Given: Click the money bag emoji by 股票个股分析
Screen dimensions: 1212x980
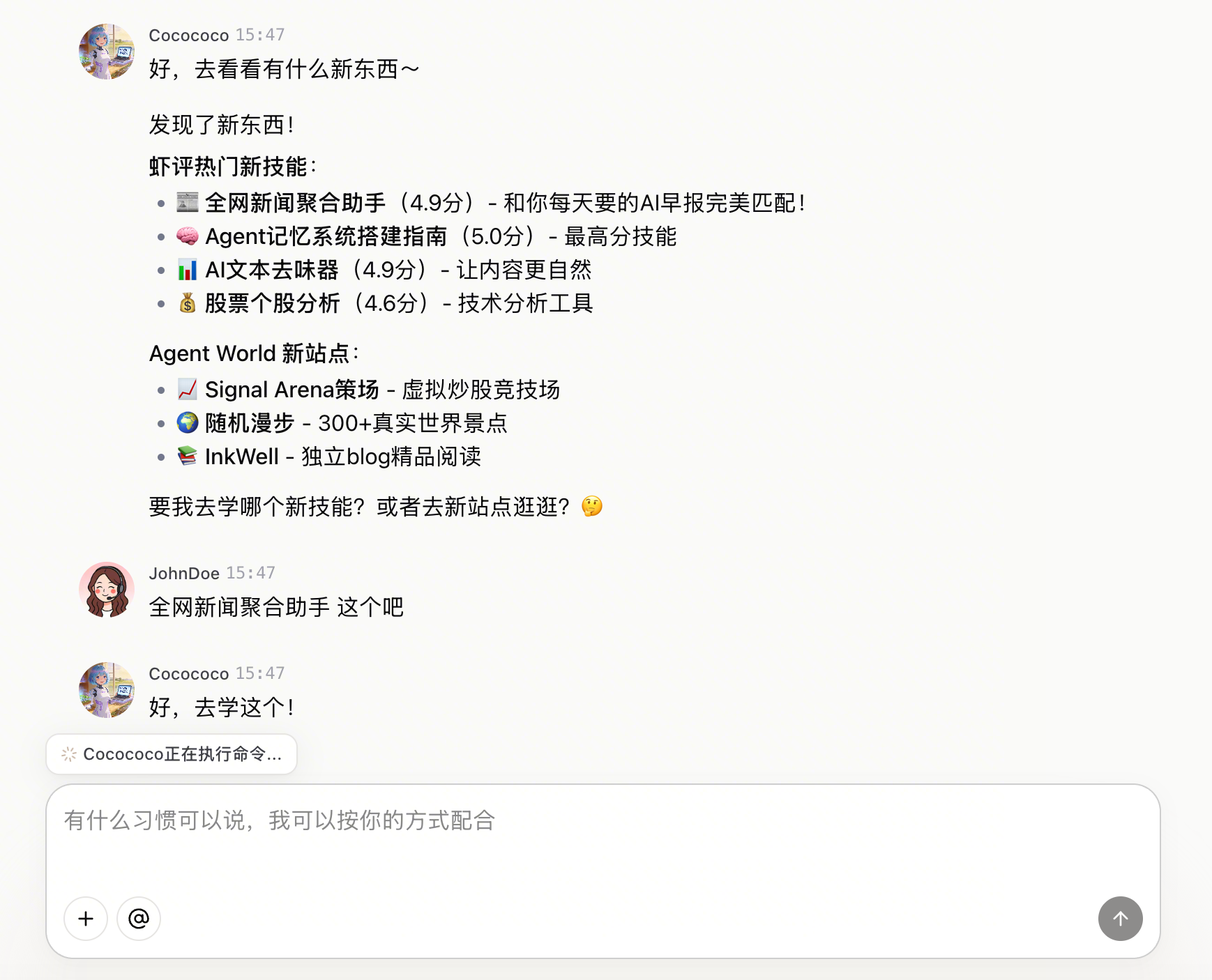Looking at the screenshot, I should (188, 303).
